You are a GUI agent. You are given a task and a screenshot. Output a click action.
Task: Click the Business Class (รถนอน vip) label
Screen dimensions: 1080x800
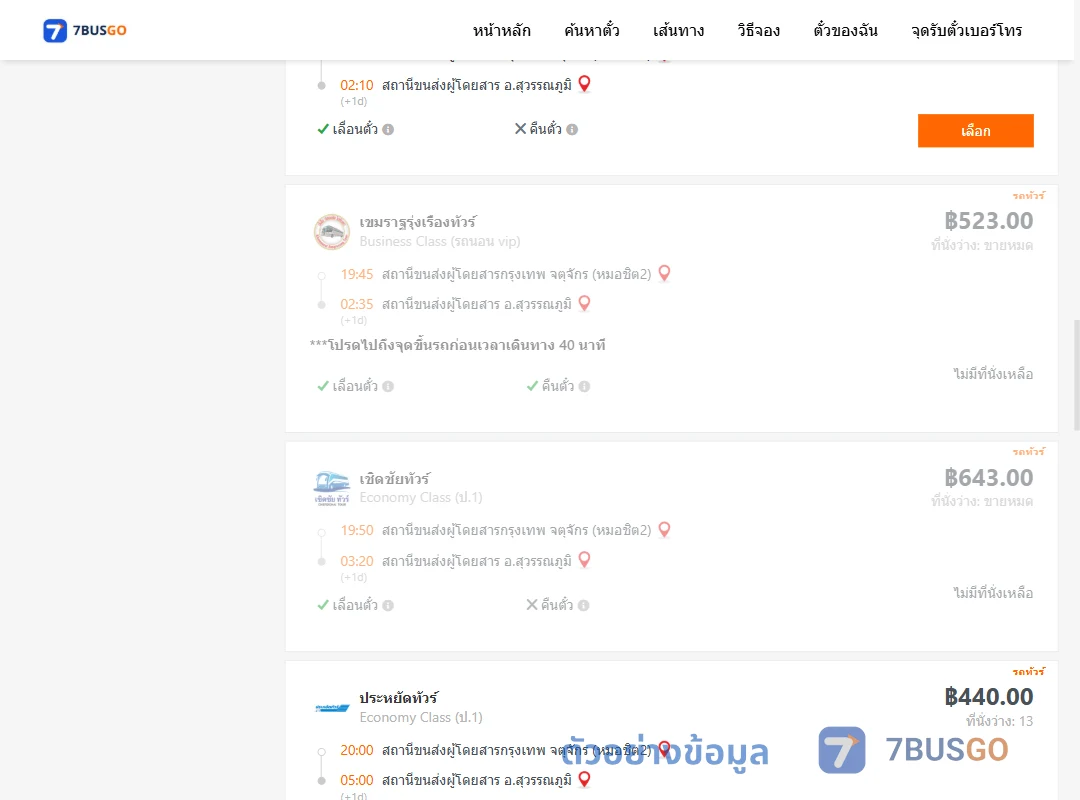coord(440,241)
